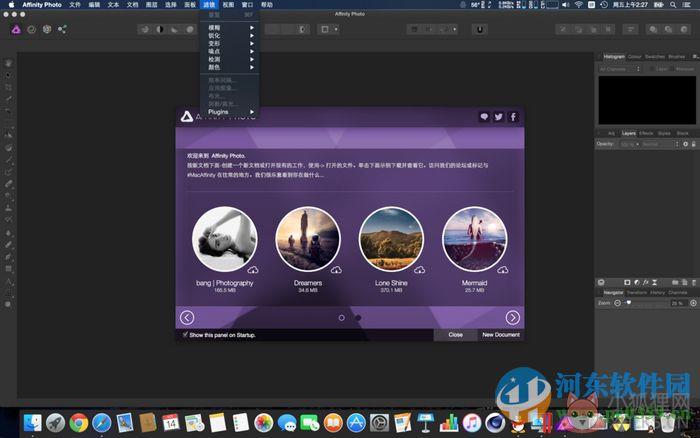The width and height of the screenshot is (700, 438).
Task: Apply Auto White Balance toolbar icon
Action: click(190, 29)
